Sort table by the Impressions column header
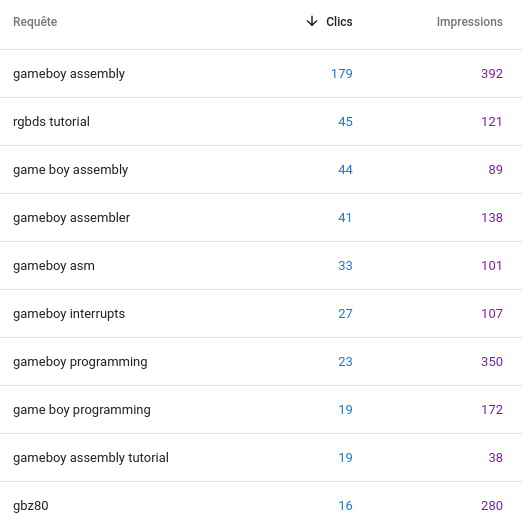Viewport: 522px width, 527px height. 469,22
